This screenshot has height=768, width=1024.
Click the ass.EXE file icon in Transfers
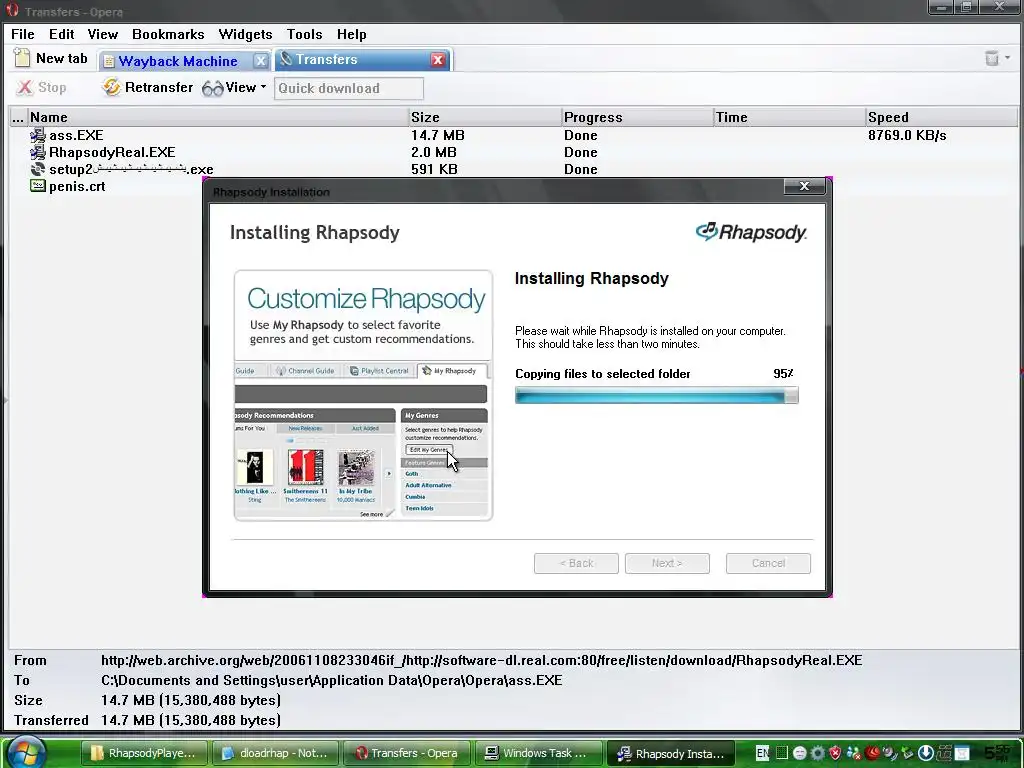[38, 135]
